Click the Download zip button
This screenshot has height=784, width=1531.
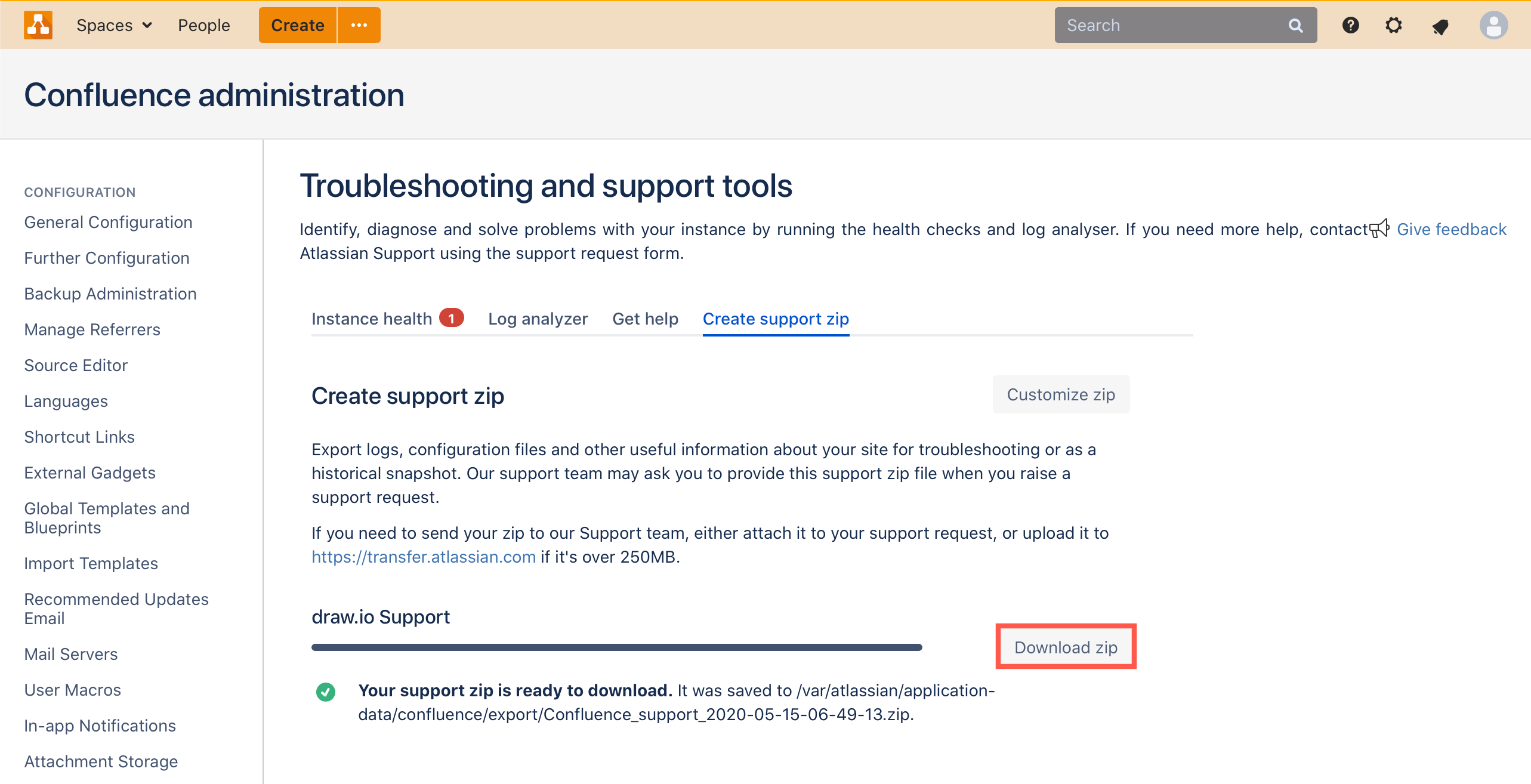pyautogui.click(x=1064, y=647)
